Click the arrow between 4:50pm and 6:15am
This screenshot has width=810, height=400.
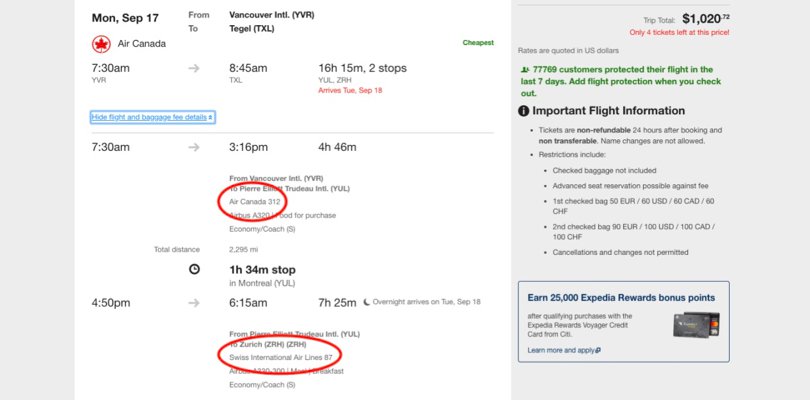click(194, 303)
